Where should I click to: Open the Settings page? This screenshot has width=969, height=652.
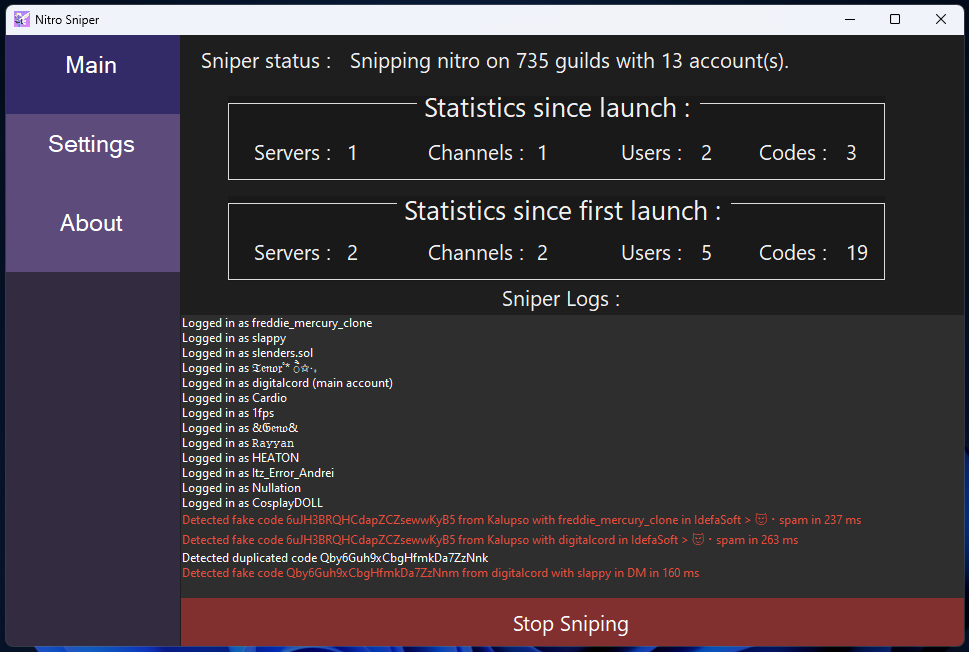(90, 144)
